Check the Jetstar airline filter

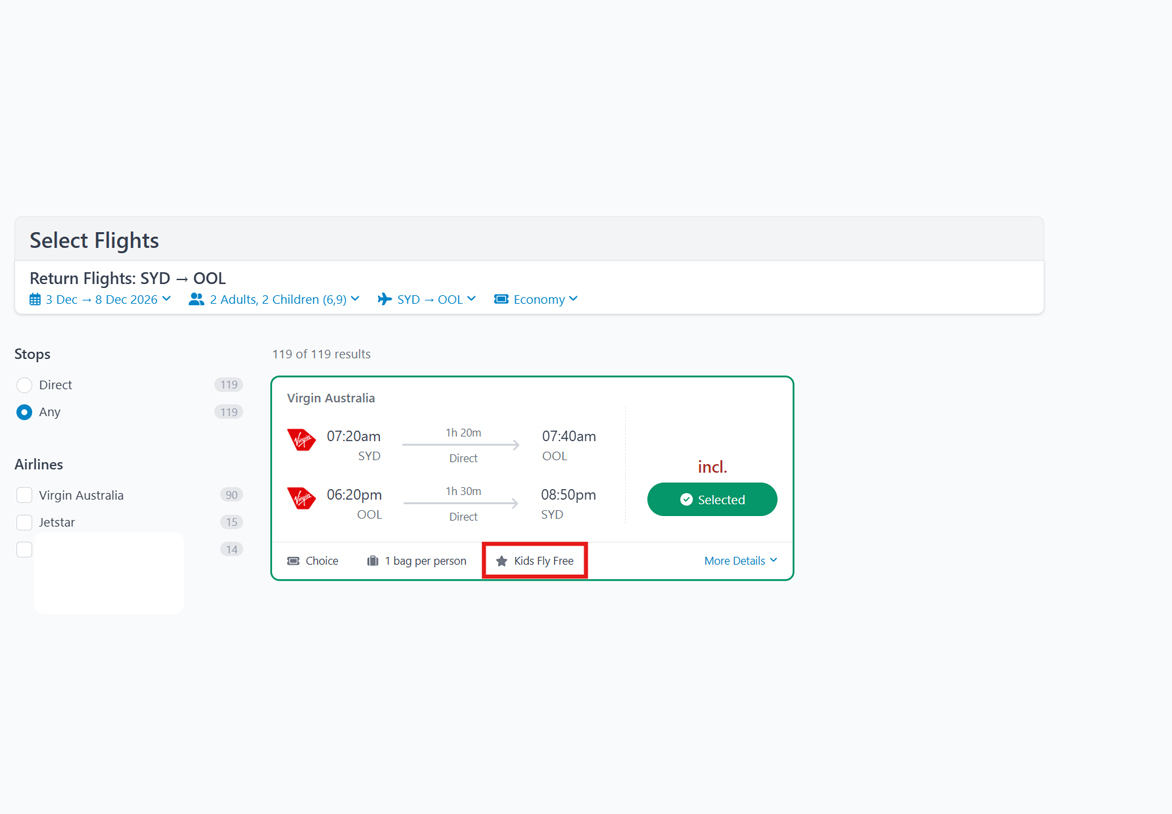pyautogui.click(x=25, y=522)
